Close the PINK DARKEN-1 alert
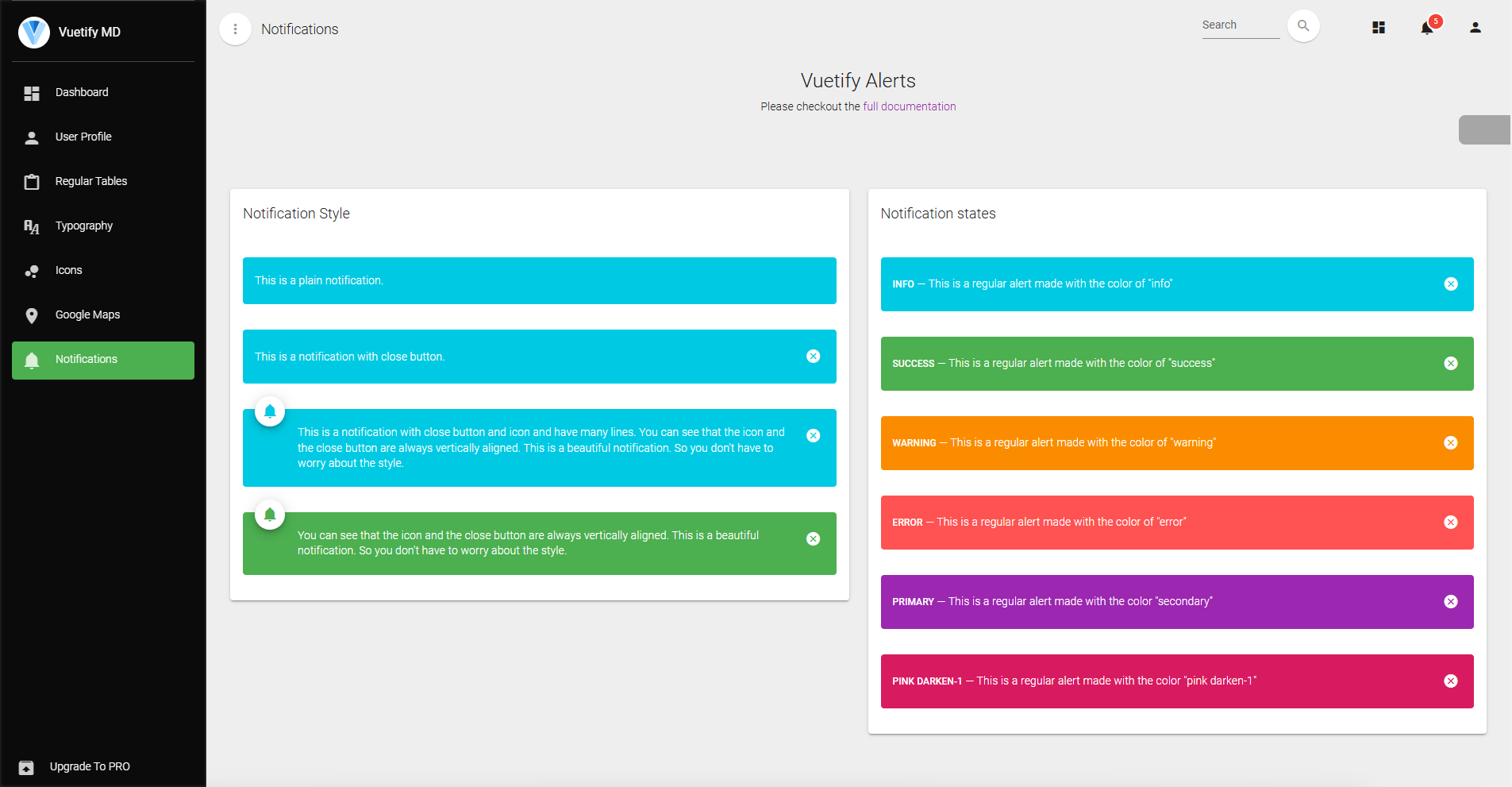The height and width of the screenshot is (787, 1512). (1451, 681)
